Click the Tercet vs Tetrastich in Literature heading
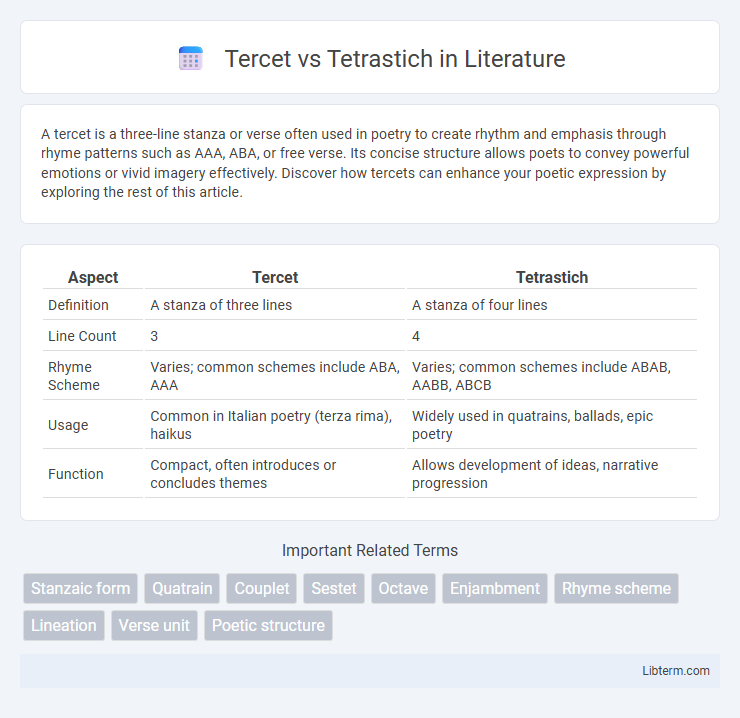Image resolution: width=740 pixels, height=718 pixels. point(395,59)
